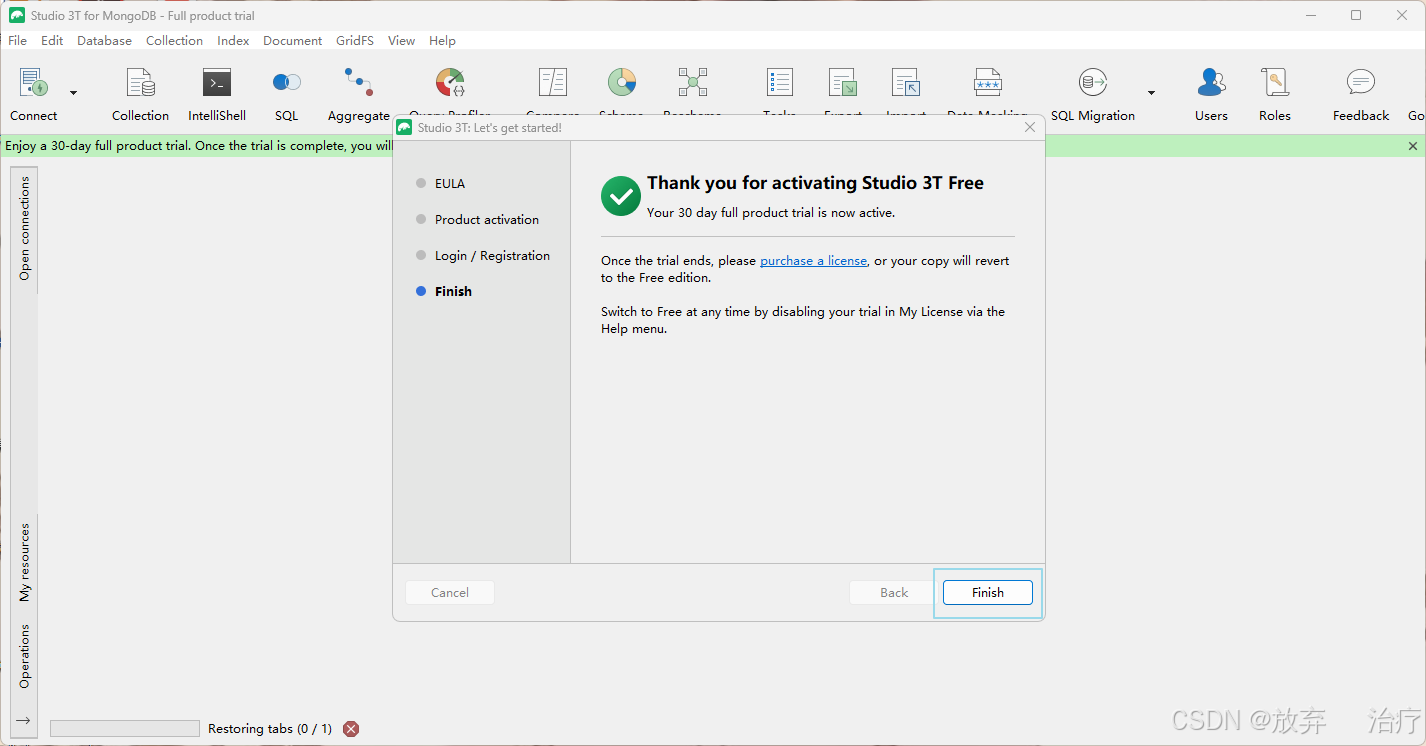This screenshot has width=1426, height=746.
Task: Click the Export toolbar icon
Action: (x=842, y=84)
